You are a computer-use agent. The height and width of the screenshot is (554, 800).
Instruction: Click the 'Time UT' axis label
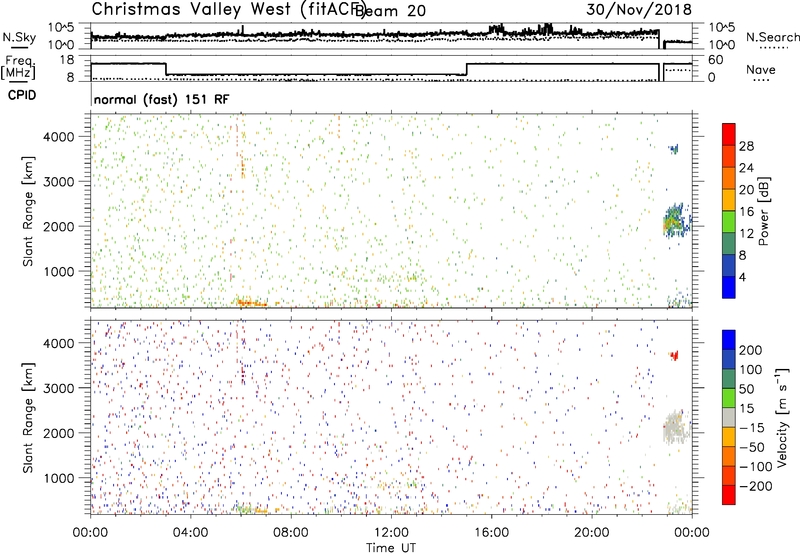pos(391,548)
